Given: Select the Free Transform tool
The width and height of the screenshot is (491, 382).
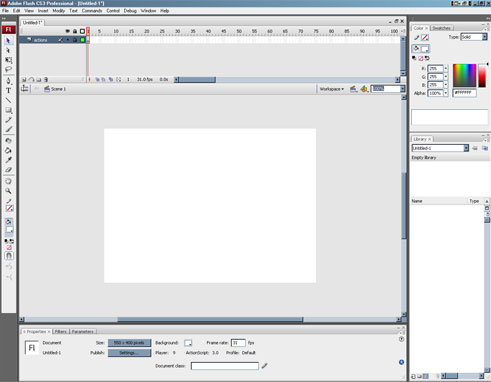Looking at the screenshot, I should 8,60.
